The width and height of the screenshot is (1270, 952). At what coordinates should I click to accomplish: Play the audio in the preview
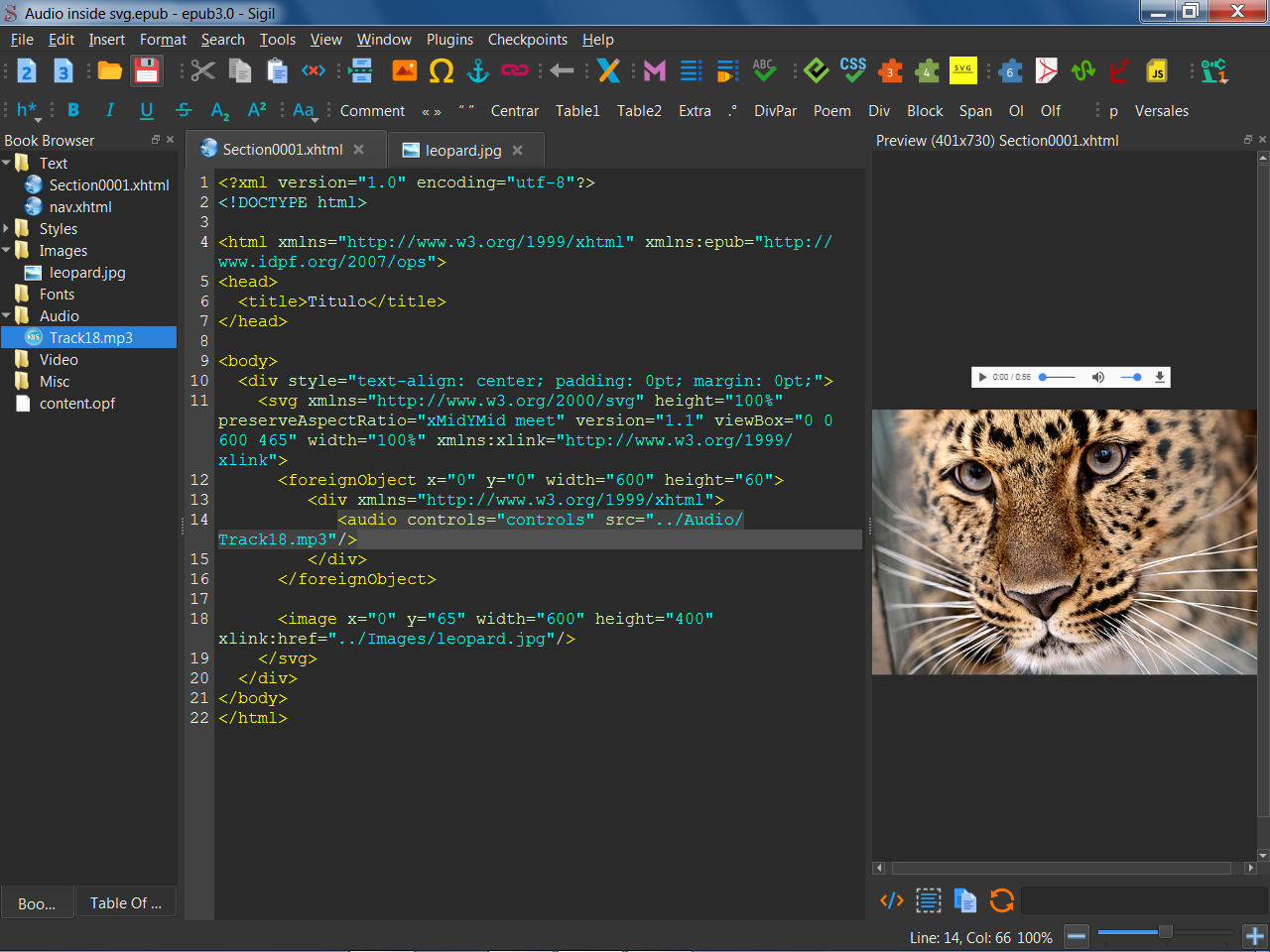pyautogui.click(x=982, y=377)
